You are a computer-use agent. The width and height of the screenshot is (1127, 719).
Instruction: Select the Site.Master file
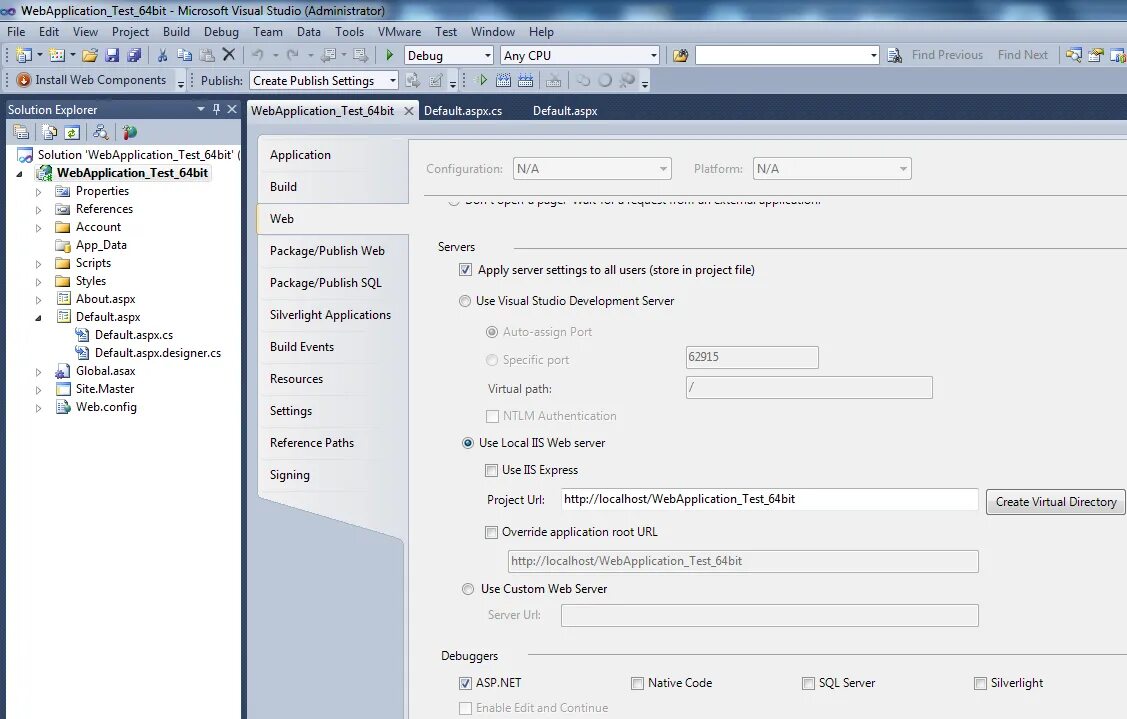(x=105, y=389)
